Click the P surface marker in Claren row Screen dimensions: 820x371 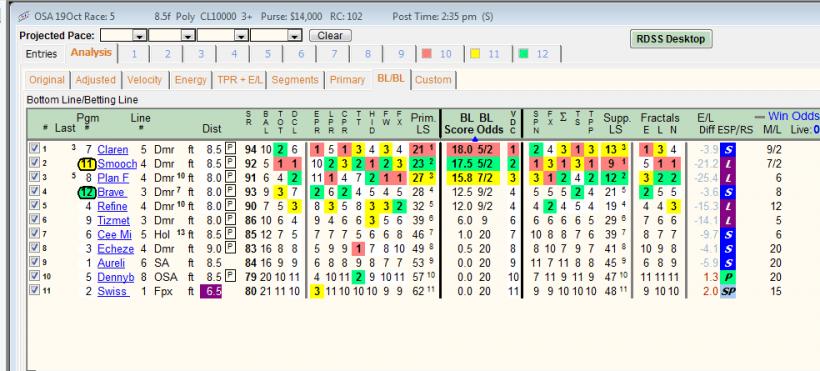230,149
